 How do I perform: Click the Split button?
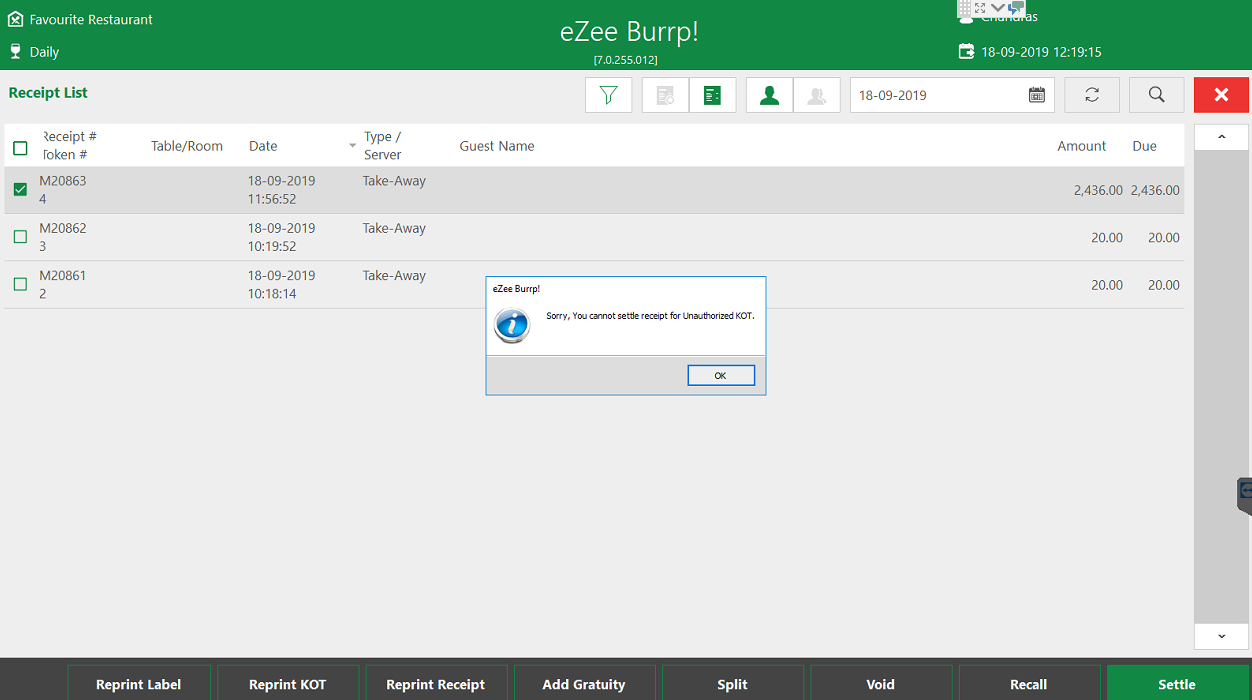pos(733,683)
